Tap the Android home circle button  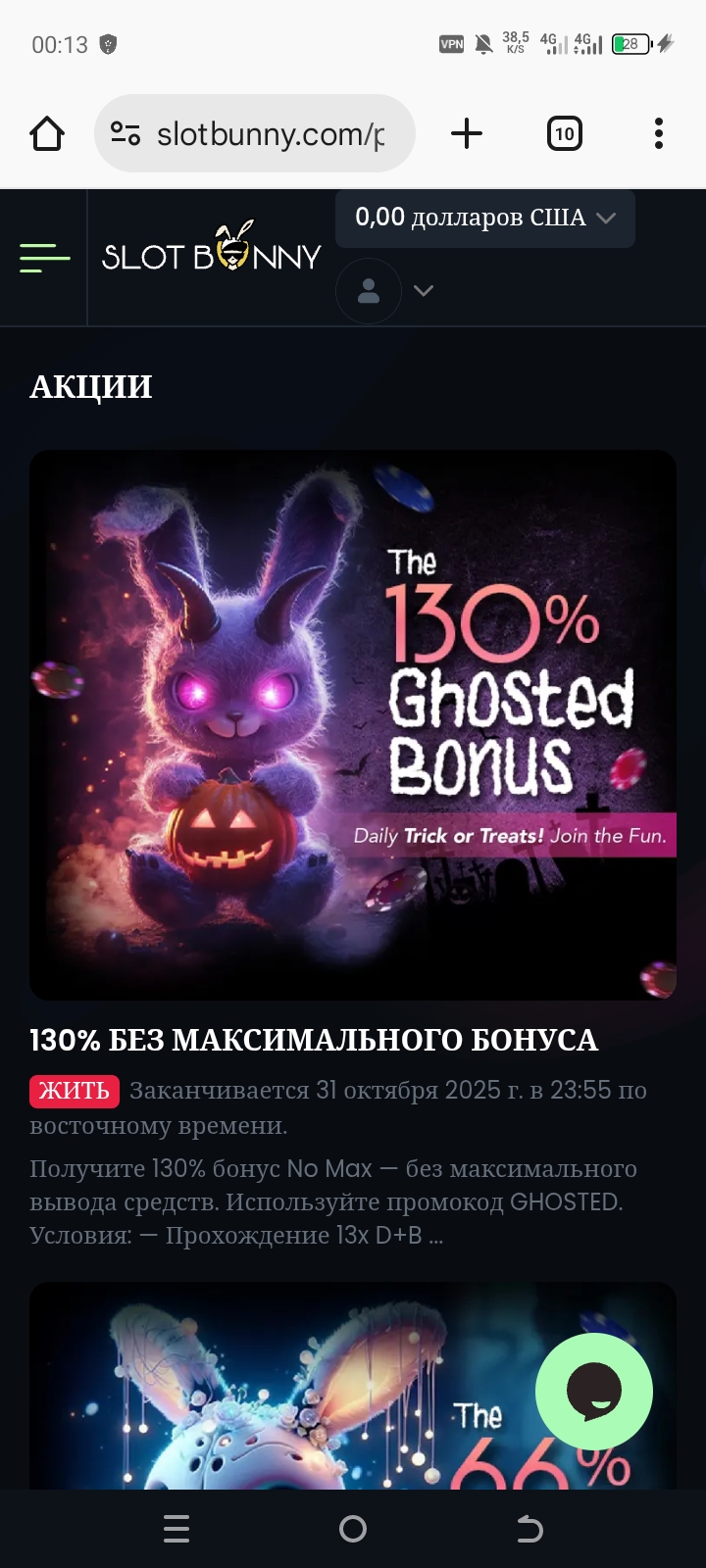point(353,1529)
